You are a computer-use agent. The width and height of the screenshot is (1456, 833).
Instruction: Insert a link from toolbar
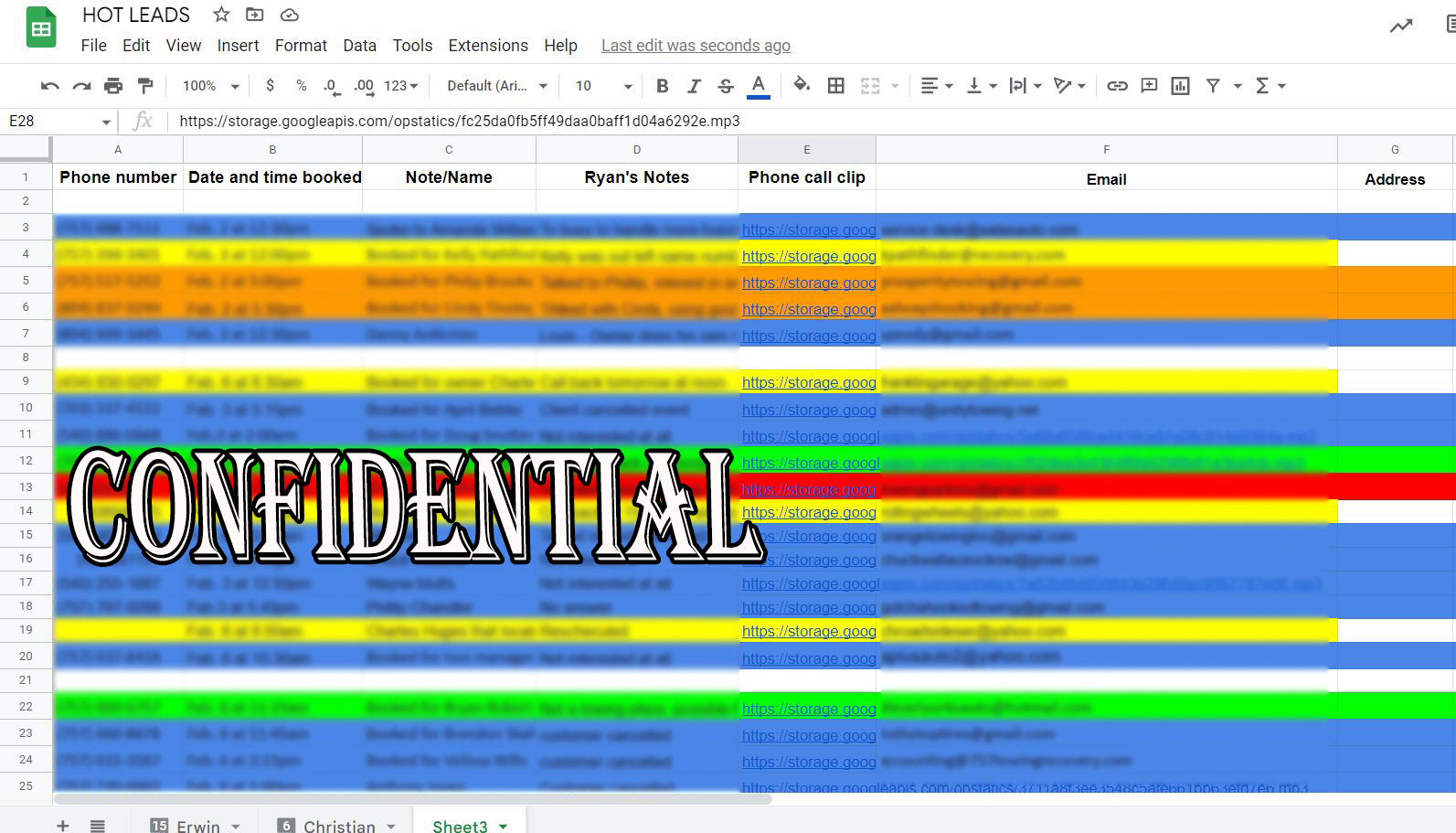[1117, 86]
